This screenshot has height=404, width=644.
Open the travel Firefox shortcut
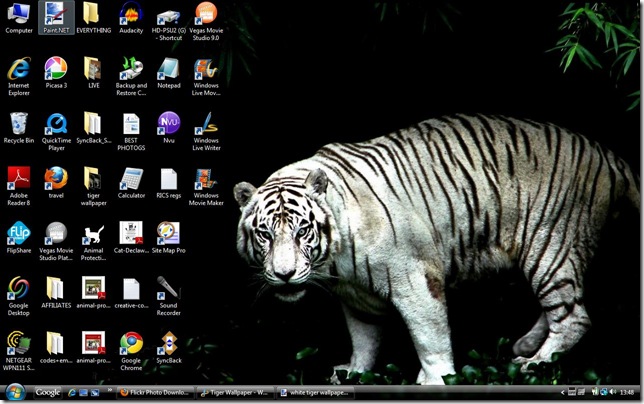pos(56,183)
